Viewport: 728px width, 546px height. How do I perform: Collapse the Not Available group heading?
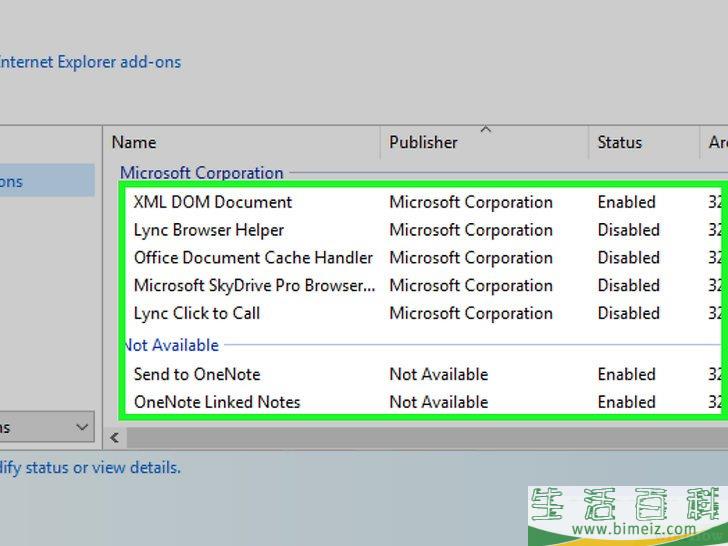[172, 345]
